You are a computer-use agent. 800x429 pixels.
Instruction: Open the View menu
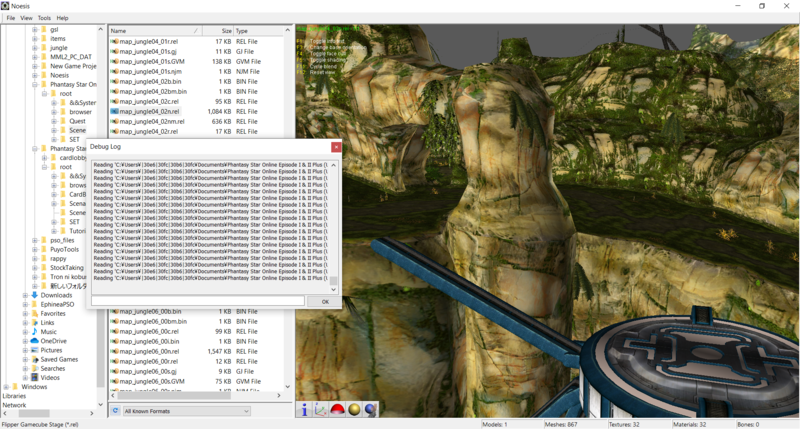(27, 18)
